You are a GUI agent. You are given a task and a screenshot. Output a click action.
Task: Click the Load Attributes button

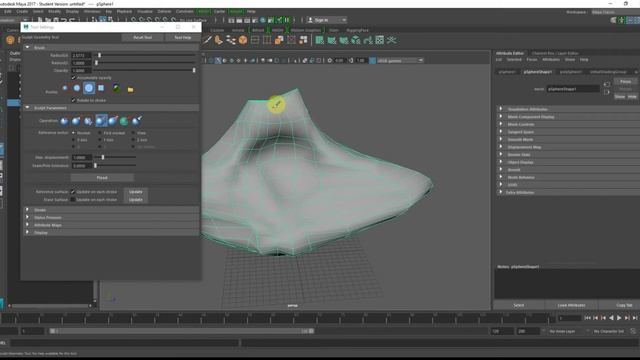571,305
